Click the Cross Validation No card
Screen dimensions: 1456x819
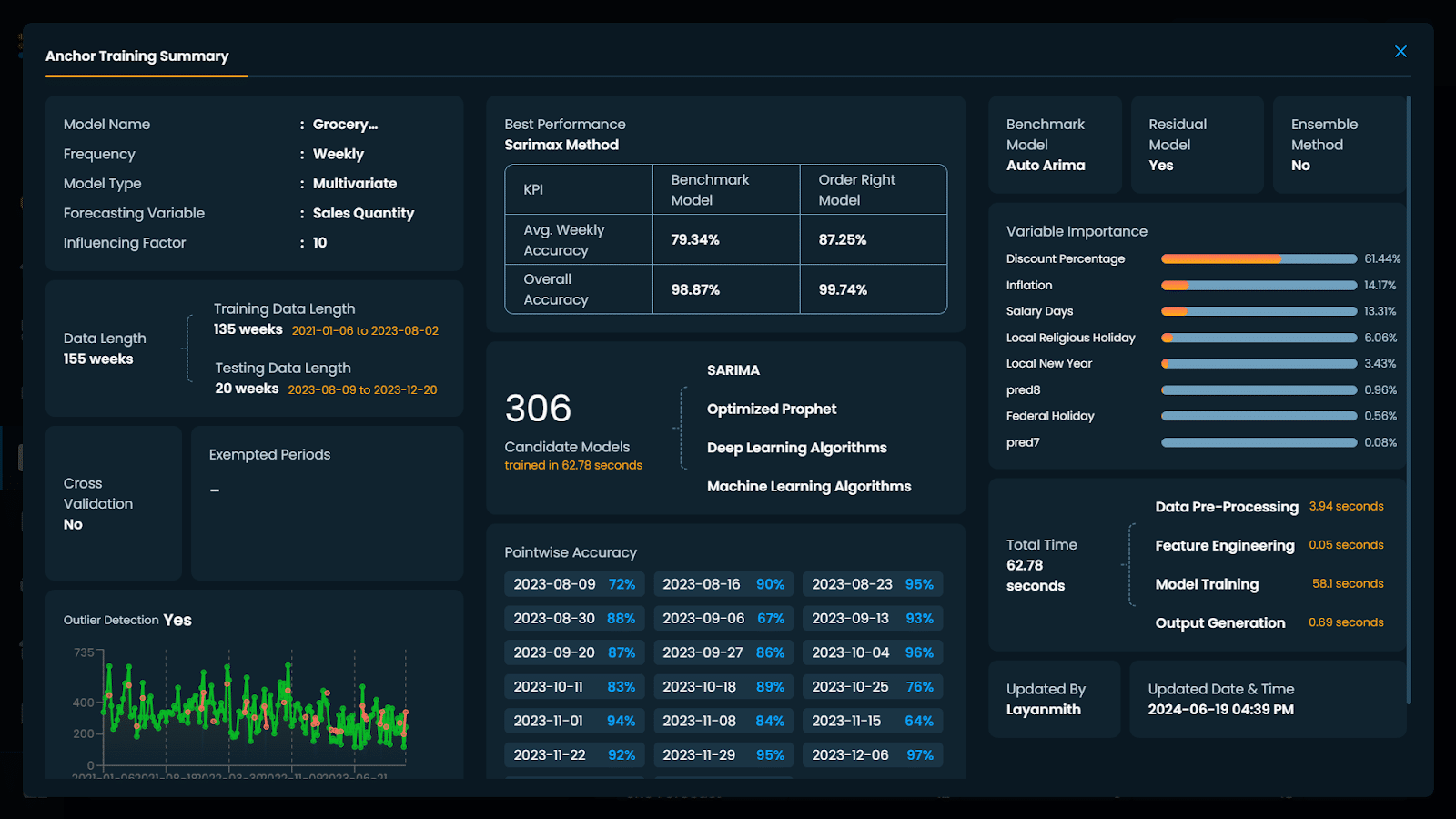[x=113, y=503]
